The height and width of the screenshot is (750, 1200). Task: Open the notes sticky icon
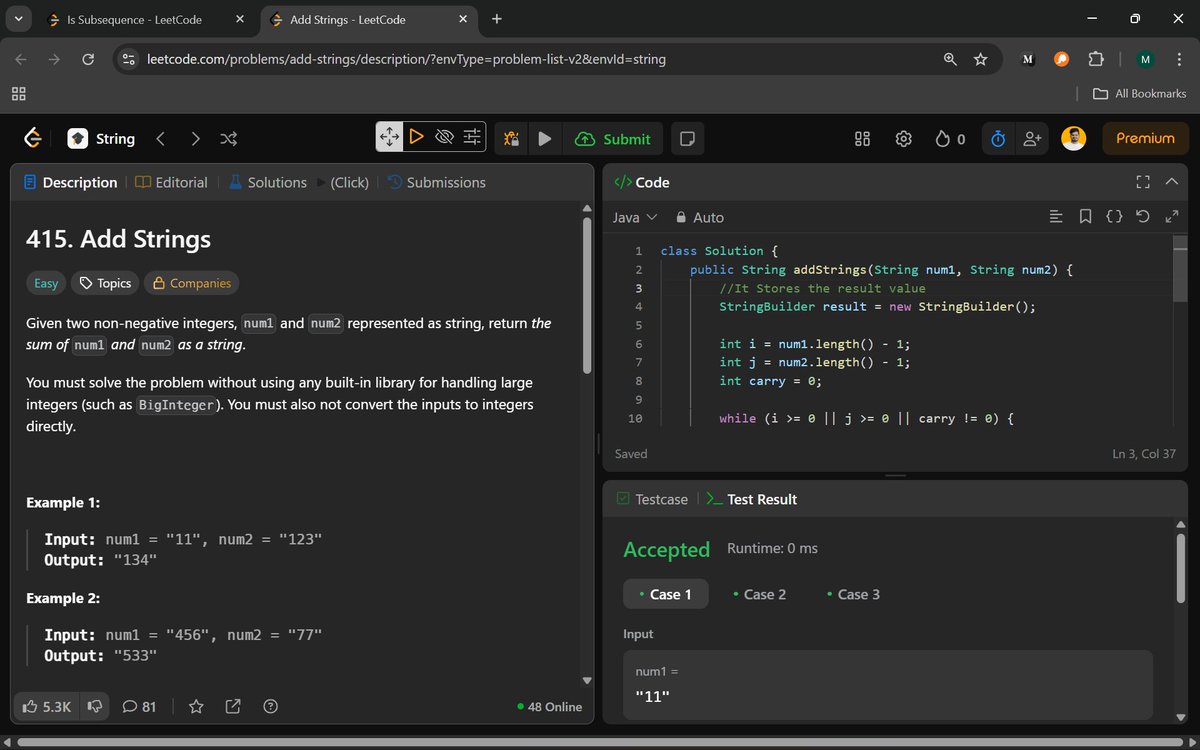(x=687, y=139)
